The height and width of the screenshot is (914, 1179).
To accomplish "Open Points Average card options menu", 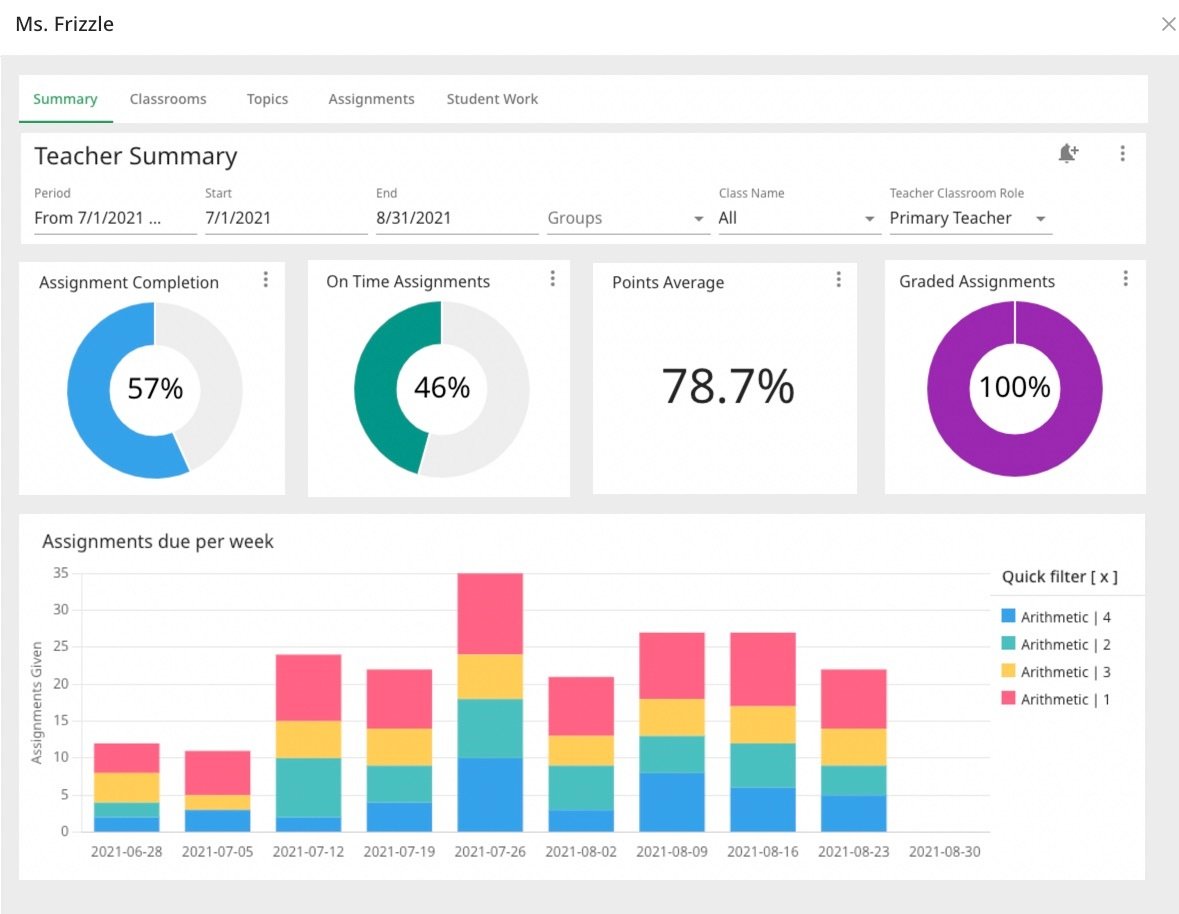I will (x=838, y=280).
